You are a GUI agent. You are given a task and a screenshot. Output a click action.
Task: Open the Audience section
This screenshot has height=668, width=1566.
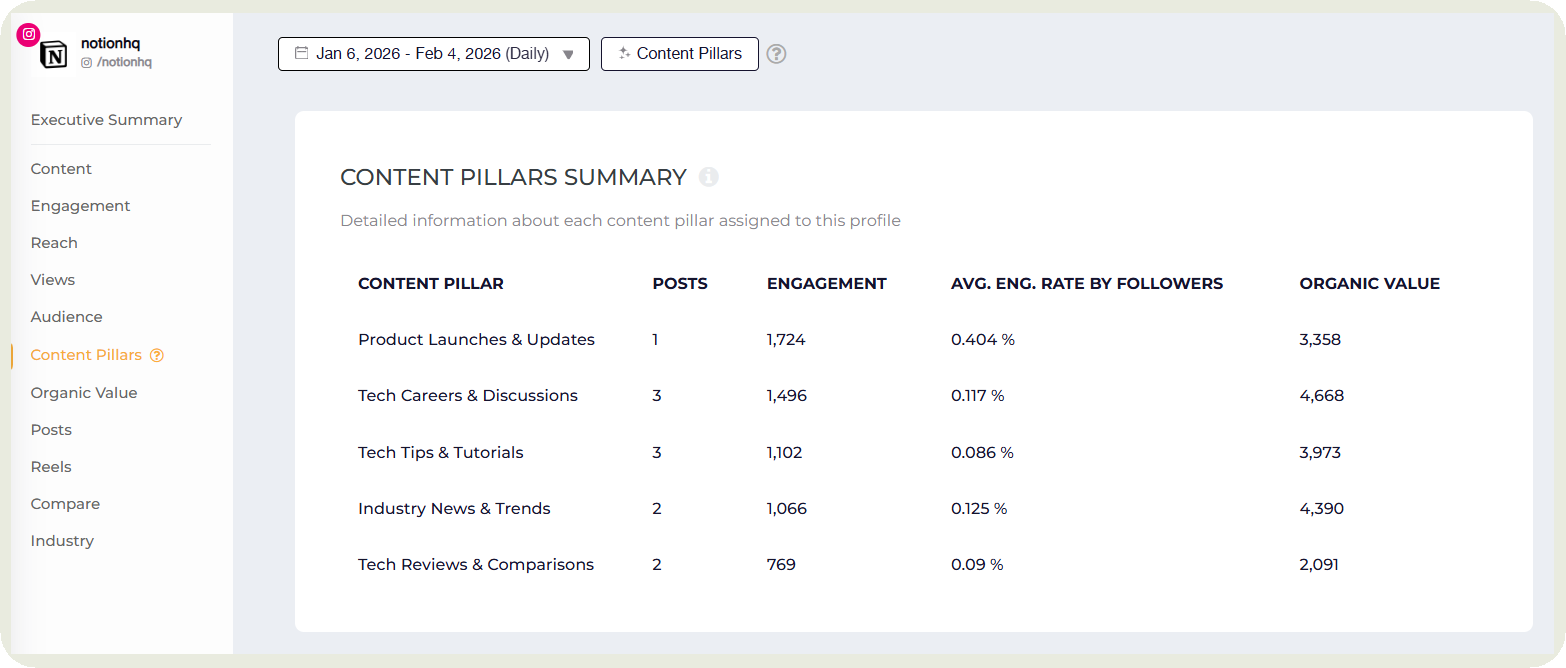point(66,316)
